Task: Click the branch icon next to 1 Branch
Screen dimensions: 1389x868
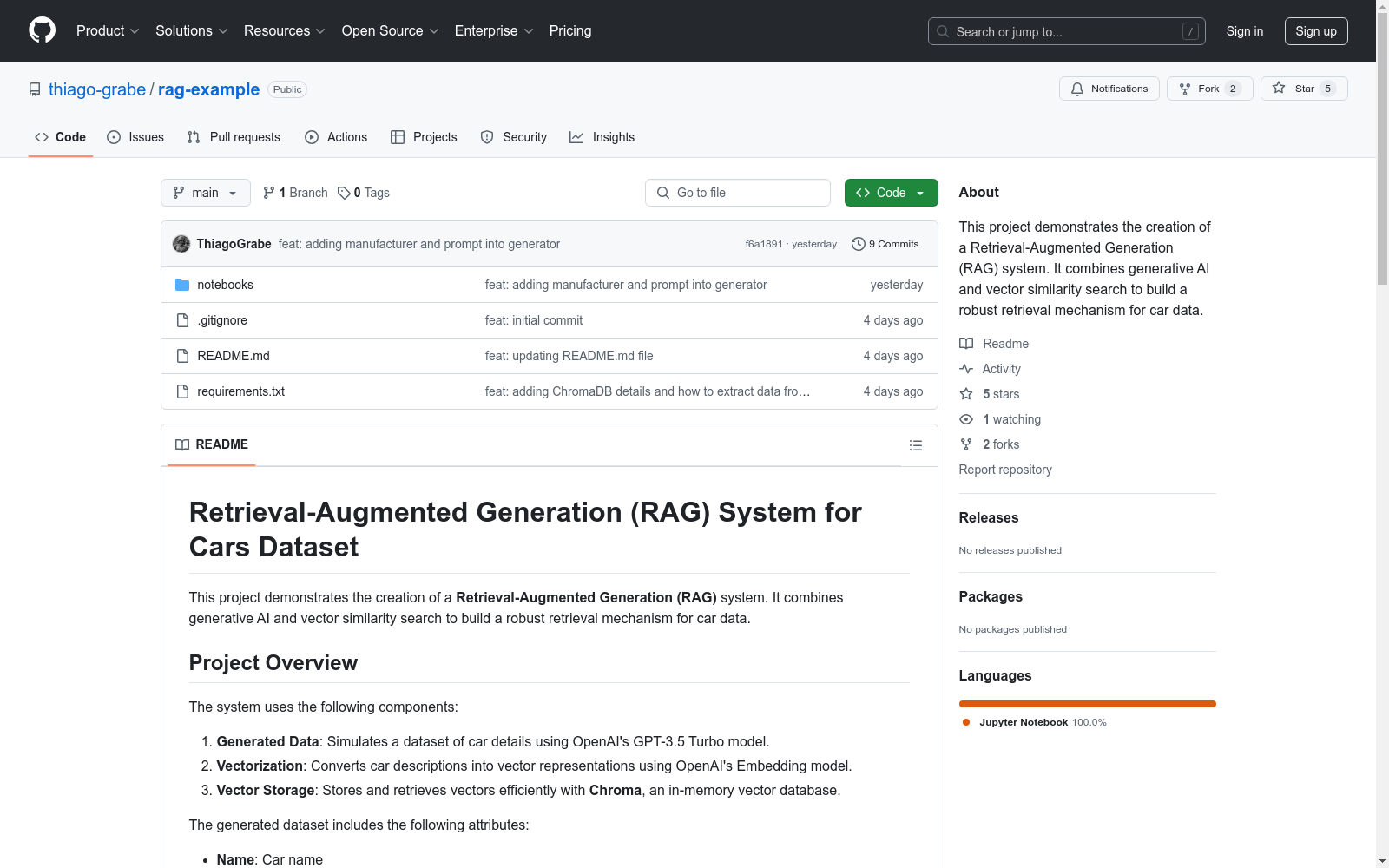Action: 269,193
